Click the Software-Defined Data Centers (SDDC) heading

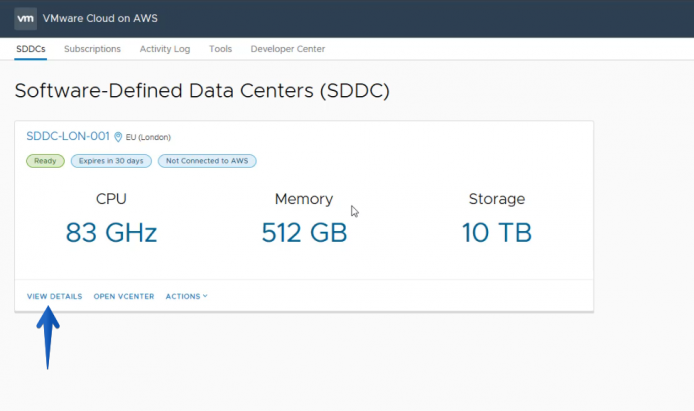[x=202, y=91]
